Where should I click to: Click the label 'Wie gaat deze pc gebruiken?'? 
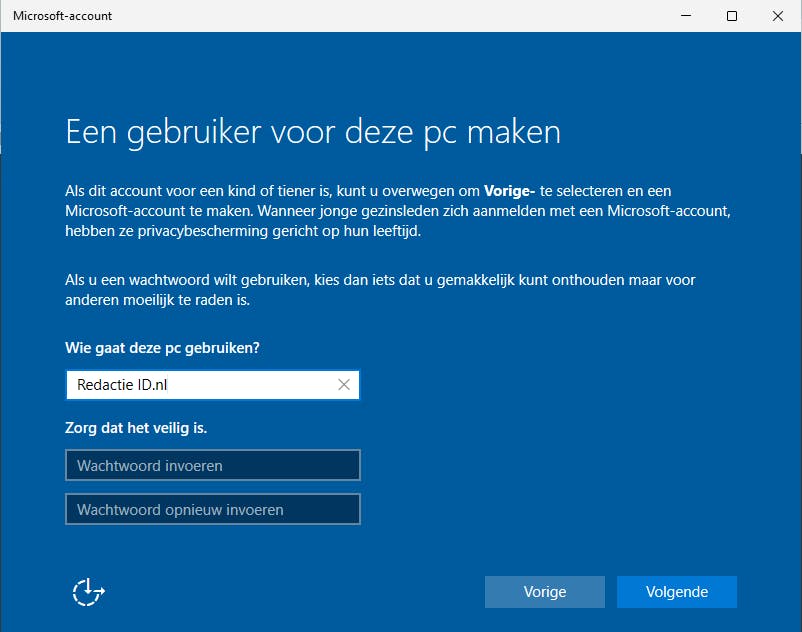coord(162,348)
